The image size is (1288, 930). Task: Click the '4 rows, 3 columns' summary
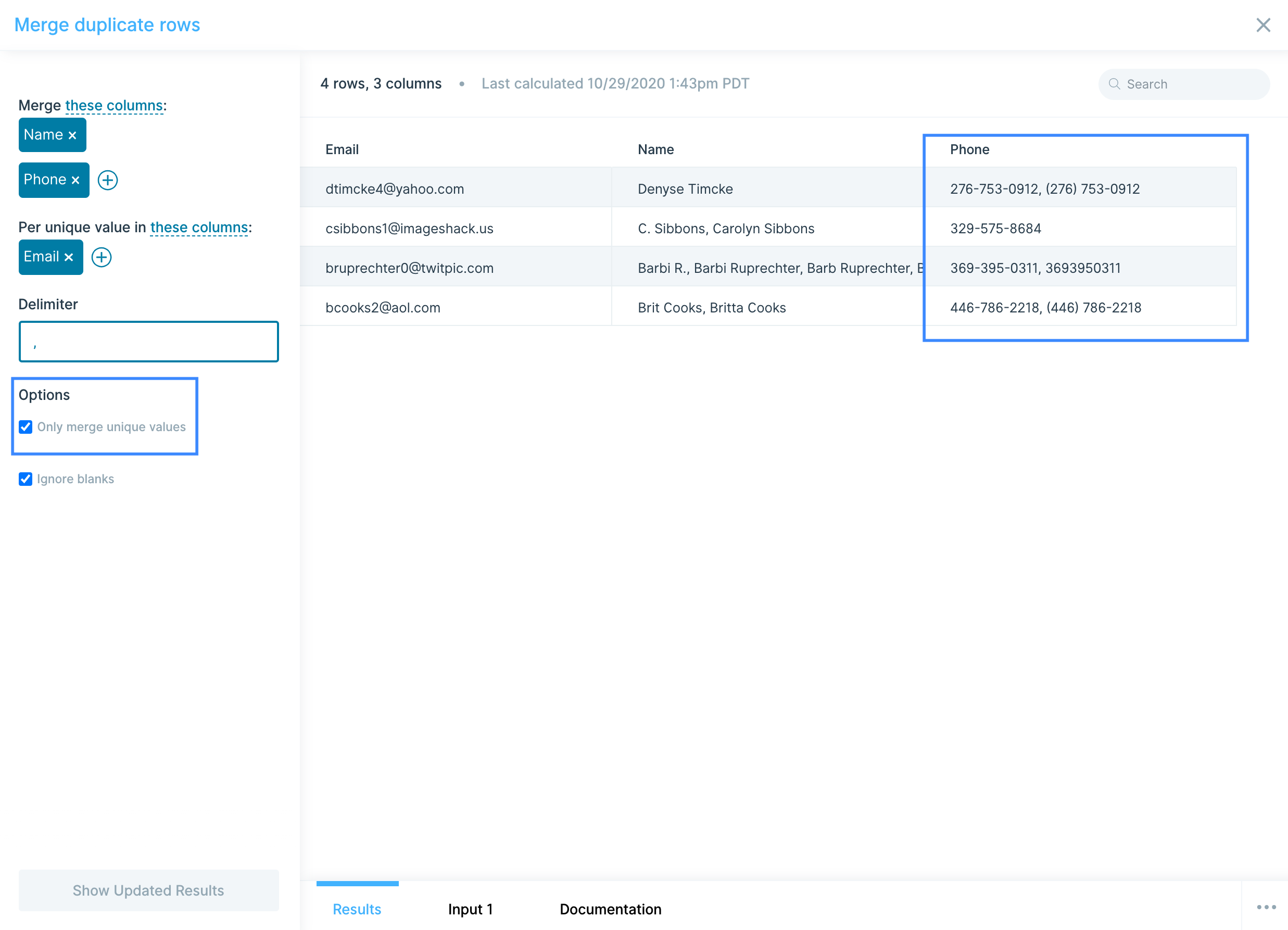pos(381,83)
